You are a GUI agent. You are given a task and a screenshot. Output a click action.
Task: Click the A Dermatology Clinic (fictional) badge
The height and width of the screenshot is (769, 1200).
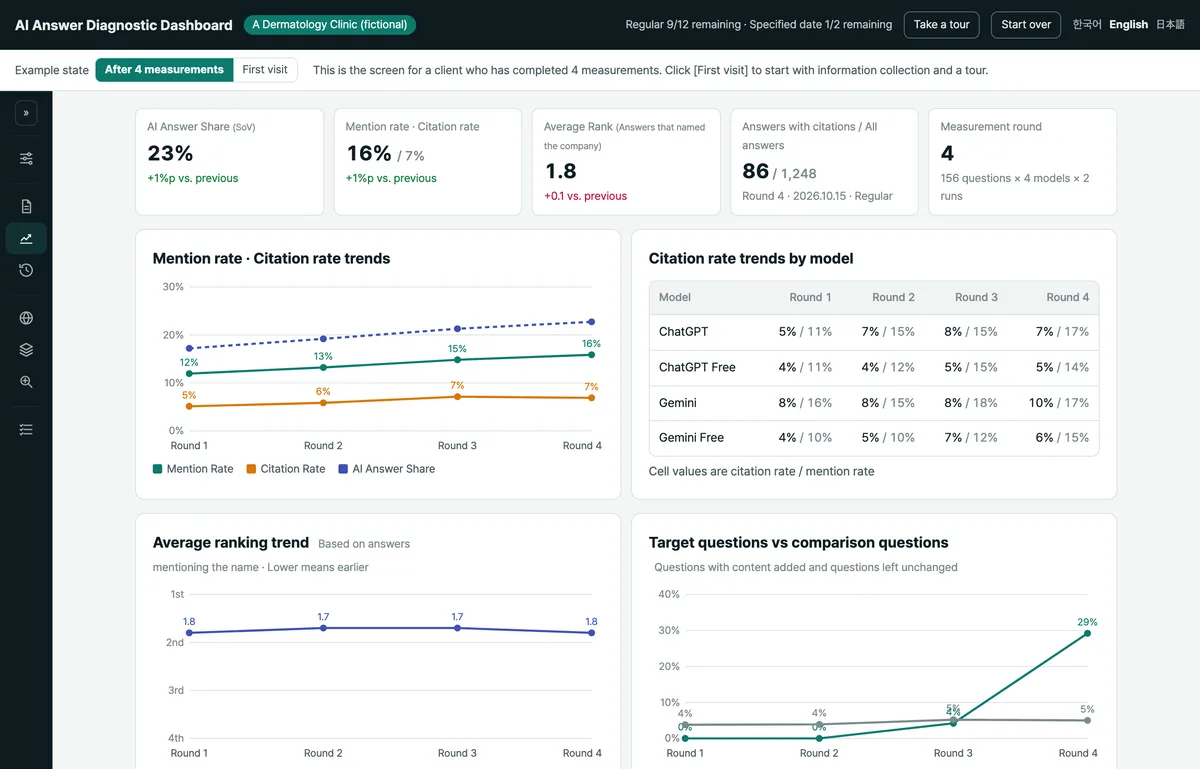coord(330,25)
